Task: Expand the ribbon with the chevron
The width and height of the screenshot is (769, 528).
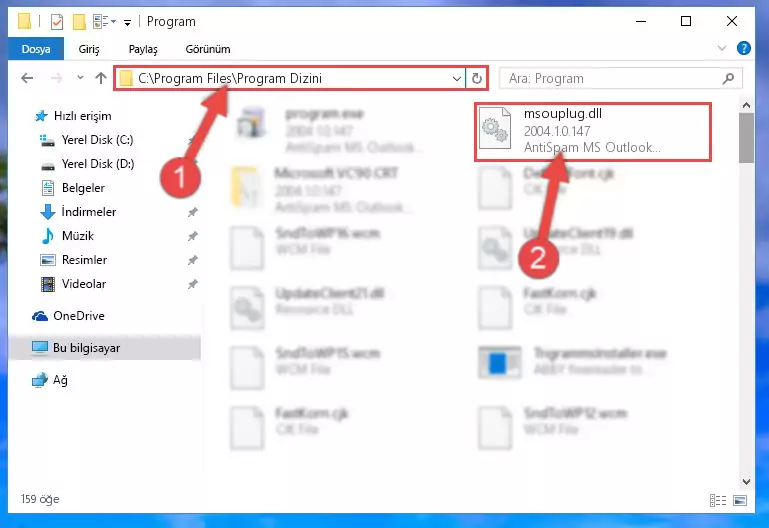Action: coord(721,48)
